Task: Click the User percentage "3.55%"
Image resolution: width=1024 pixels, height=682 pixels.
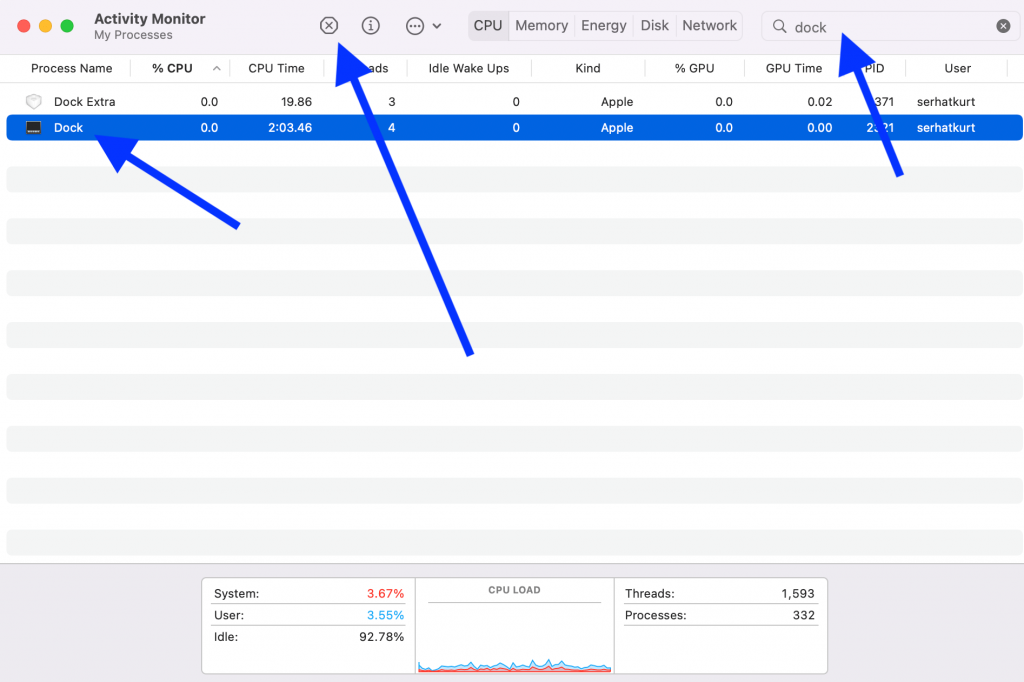Action: (385, 615)
